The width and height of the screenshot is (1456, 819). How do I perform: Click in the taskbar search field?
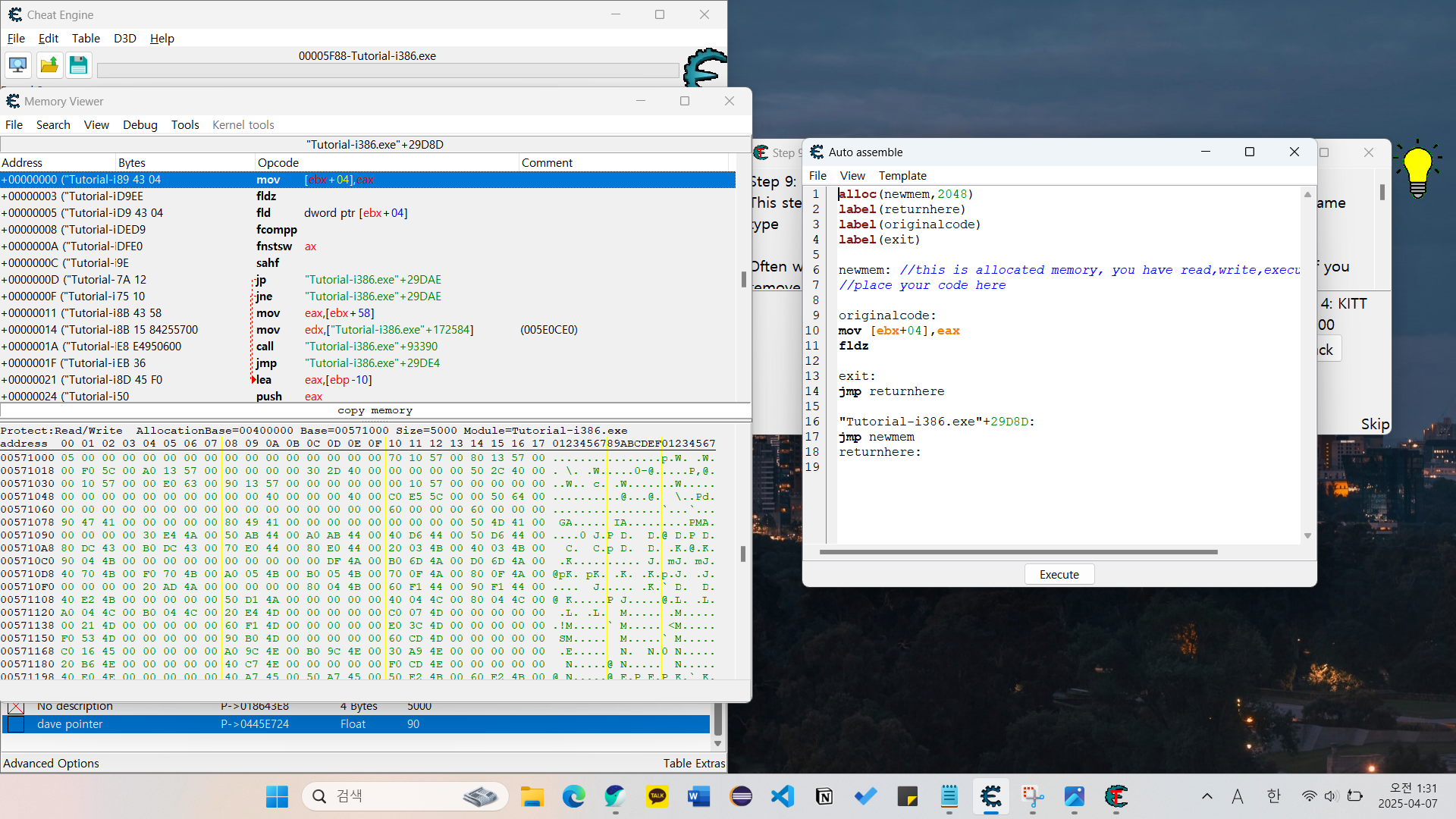[x=406, y=796]
